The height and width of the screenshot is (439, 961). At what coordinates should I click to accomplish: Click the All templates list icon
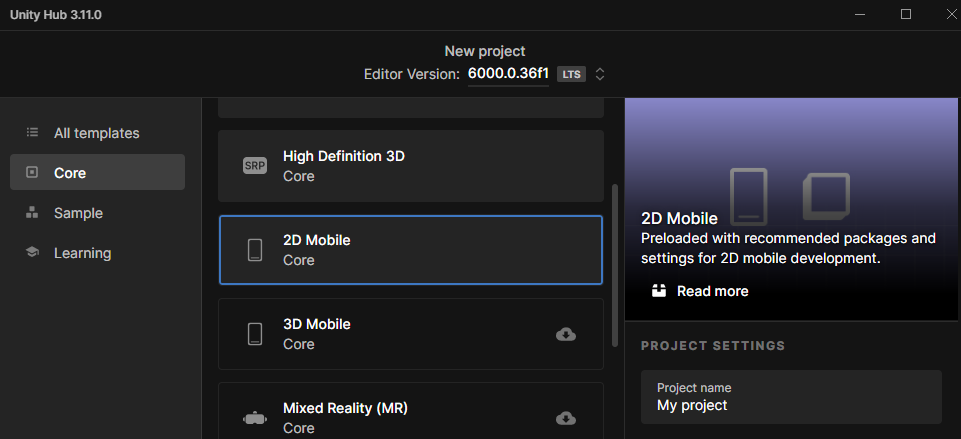click(32, 132)
